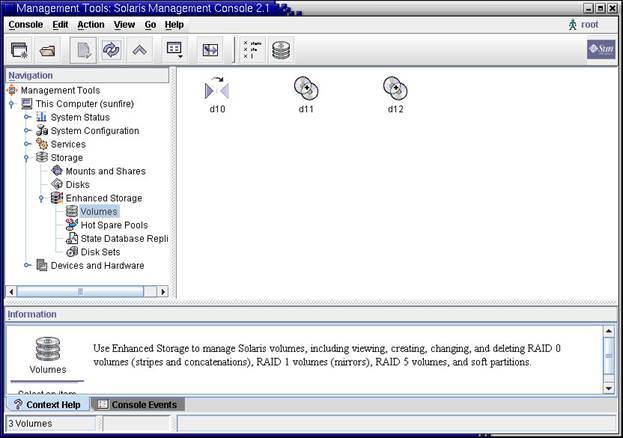Open the Help menu
Viewport: 623px width, 438px height.
pos(174,24)
